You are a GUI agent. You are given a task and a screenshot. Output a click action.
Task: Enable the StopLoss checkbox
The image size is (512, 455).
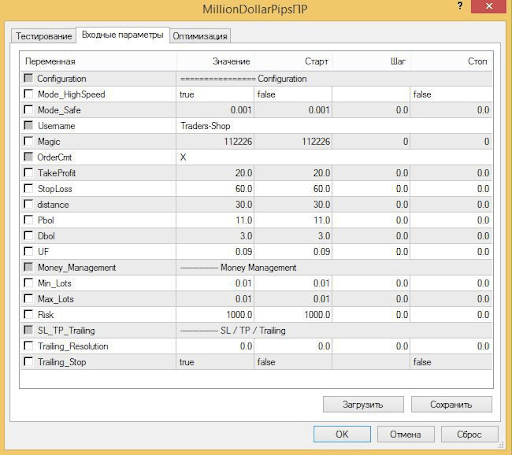point(29,188)
